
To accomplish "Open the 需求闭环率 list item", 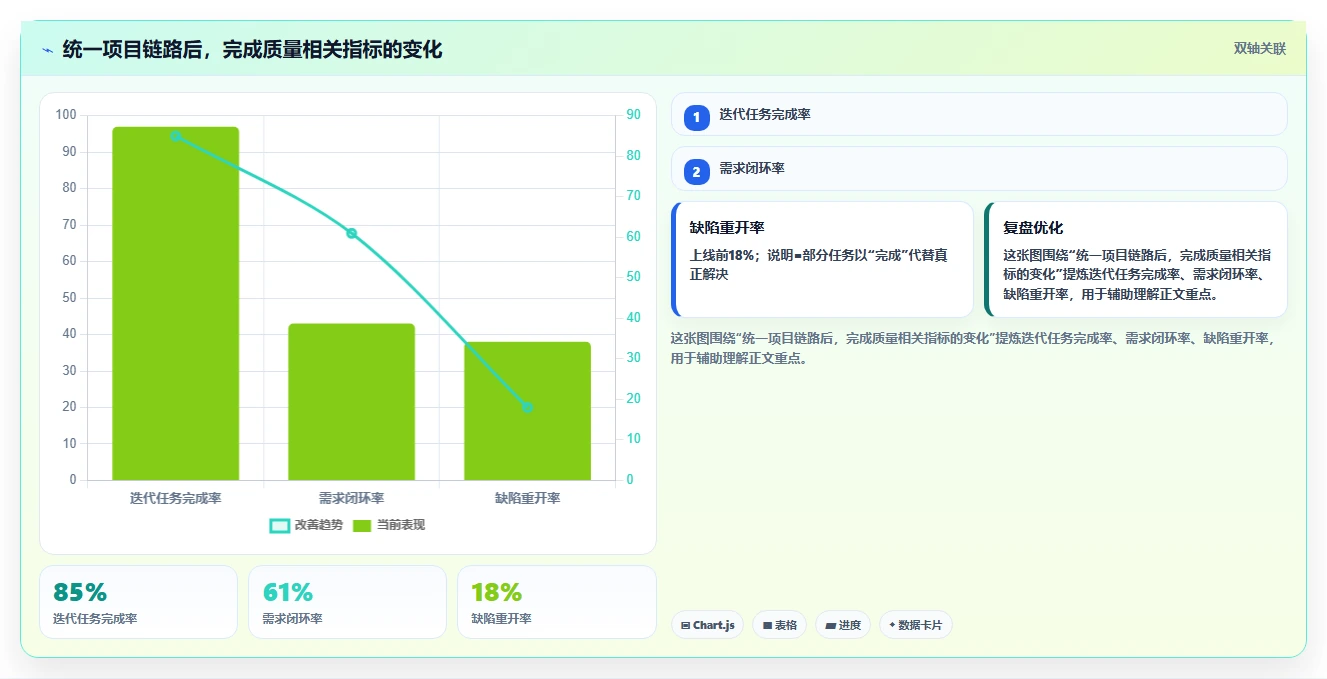I will click(x=979, y=168).
